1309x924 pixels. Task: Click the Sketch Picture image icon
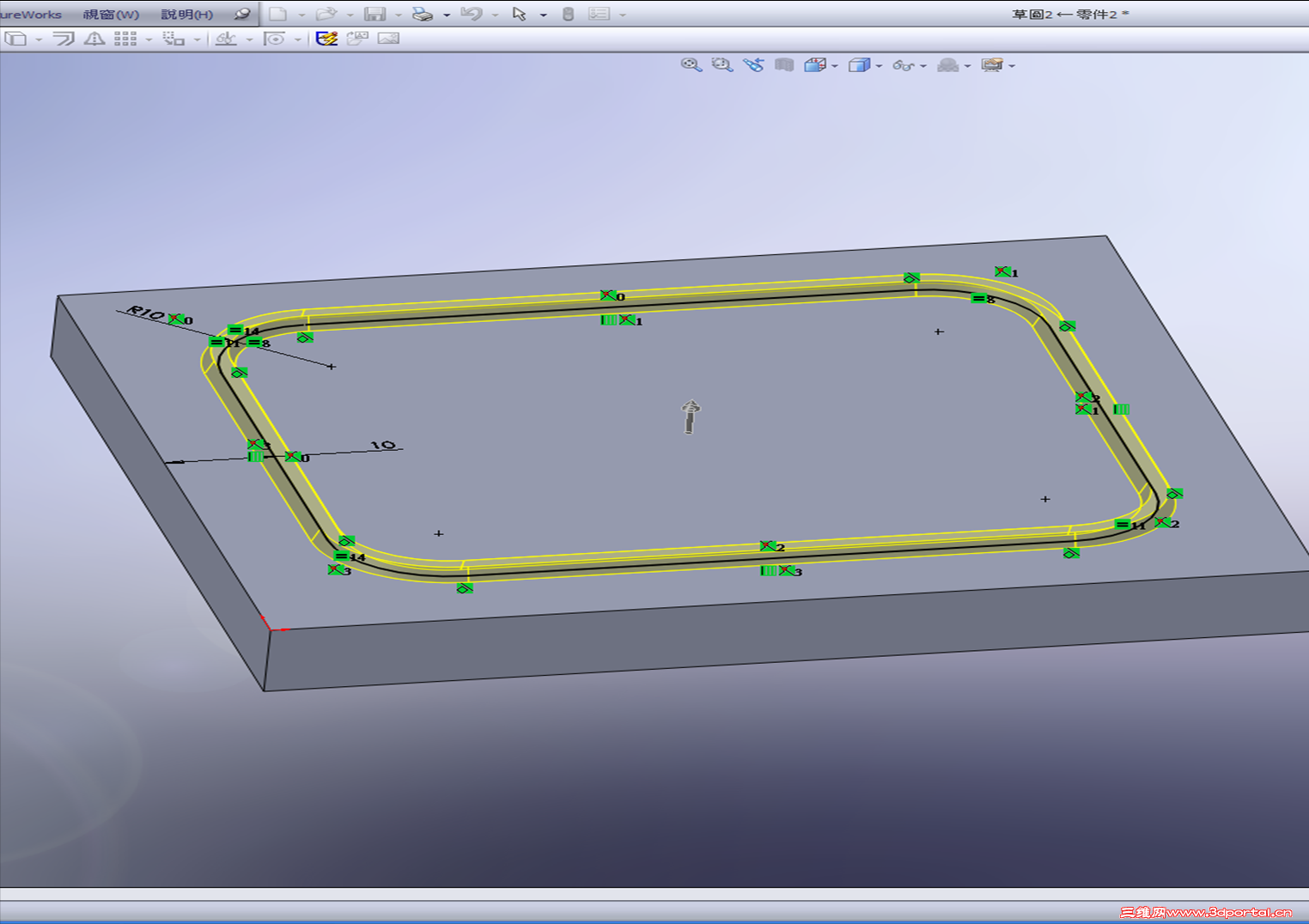pyautogui.click(x=388, y=39)
